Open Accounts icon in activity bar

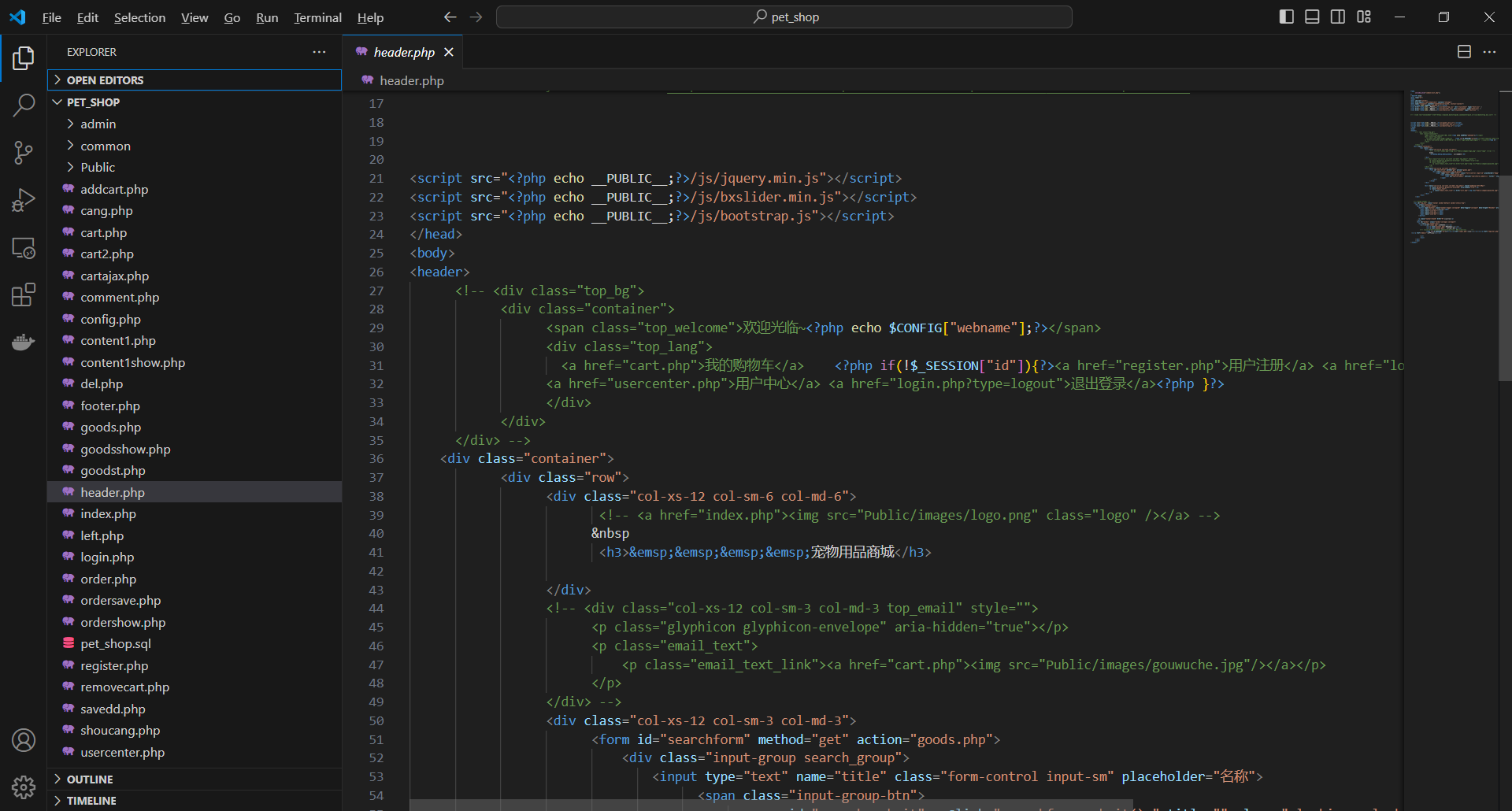point(24,740)
